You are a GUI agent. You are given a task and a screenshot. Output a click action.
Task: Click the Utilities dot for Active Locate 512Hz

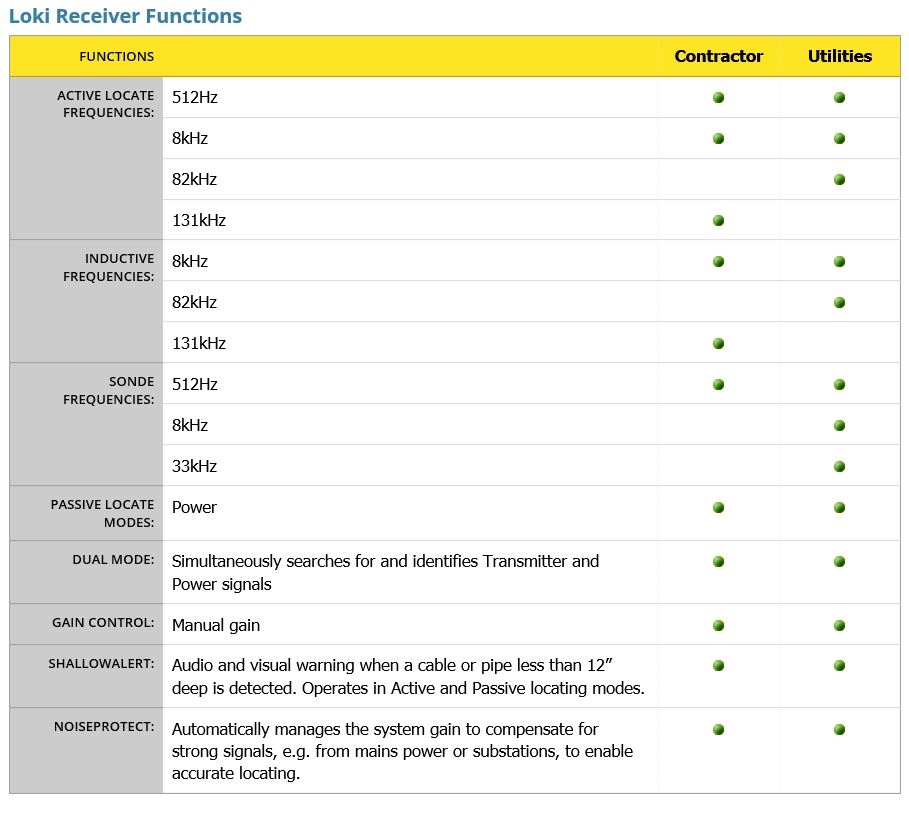839,97
